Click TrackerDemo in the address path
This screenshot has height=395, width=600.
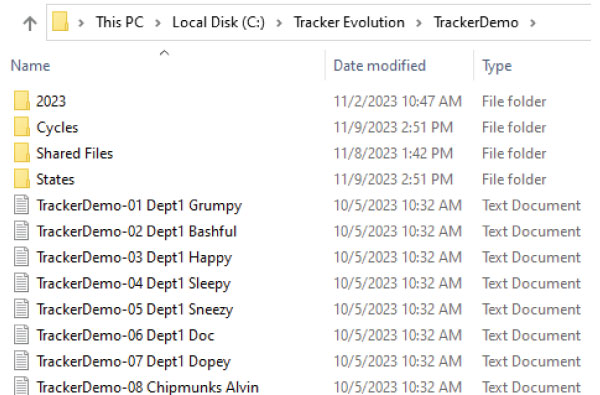pyautogui.click(x=476, y=22)
